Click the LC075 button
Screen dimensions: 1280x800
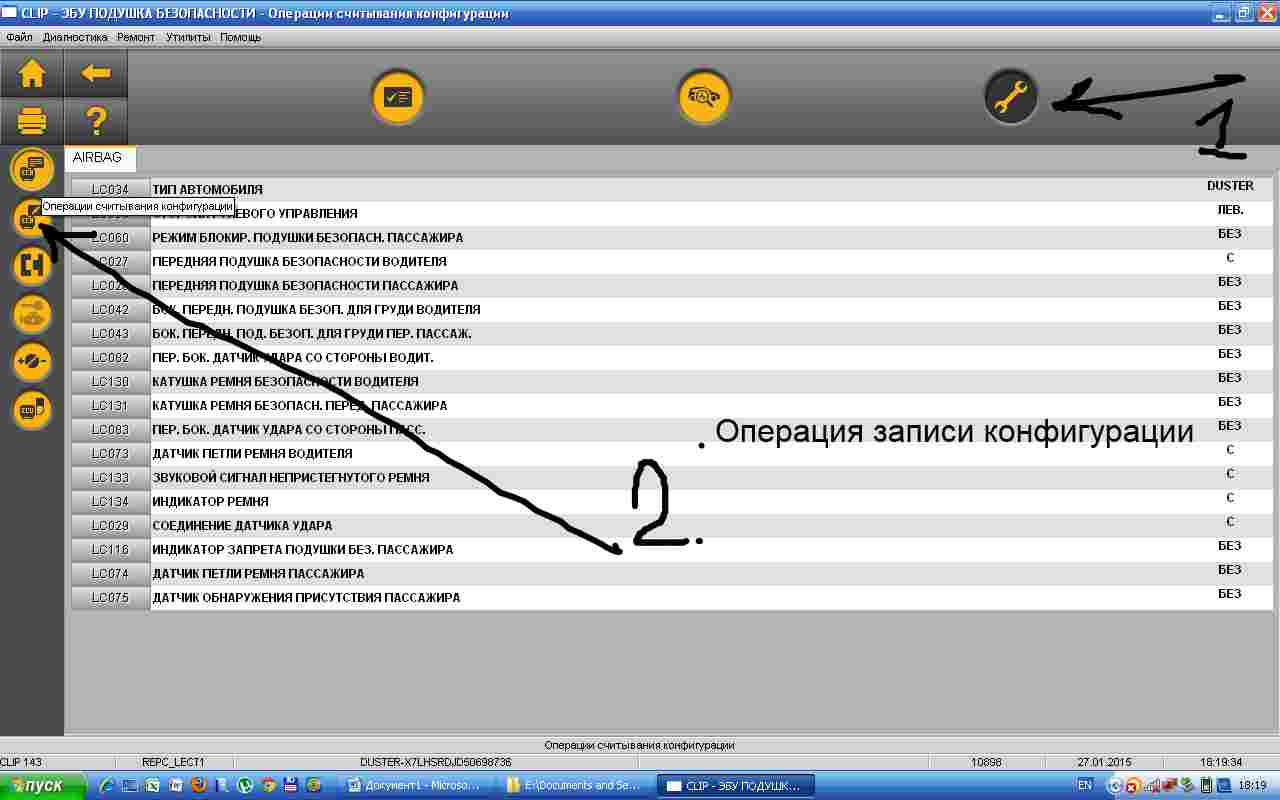tap(110, 597)
